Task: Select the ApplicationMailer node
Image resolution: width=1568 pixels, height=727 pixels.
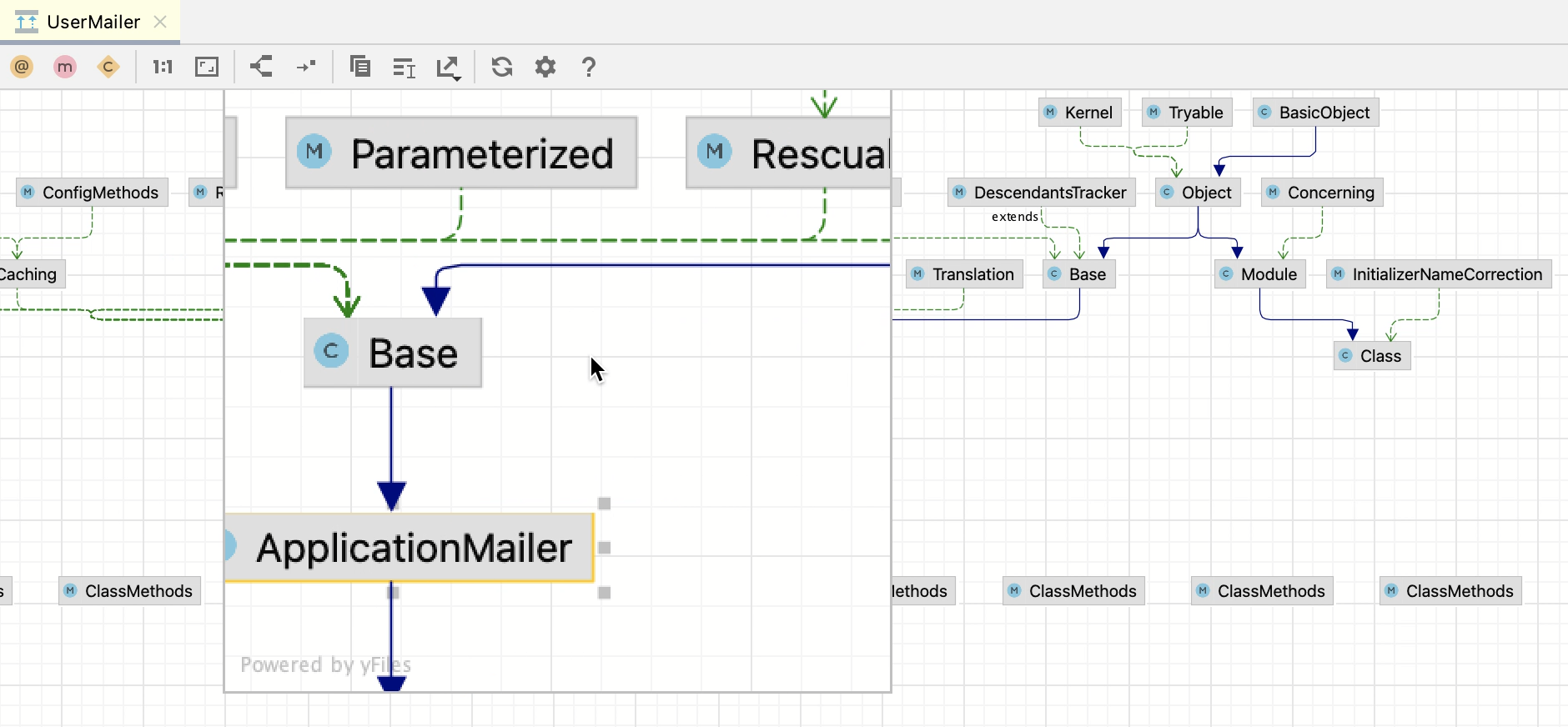Action: pos(414,548)
